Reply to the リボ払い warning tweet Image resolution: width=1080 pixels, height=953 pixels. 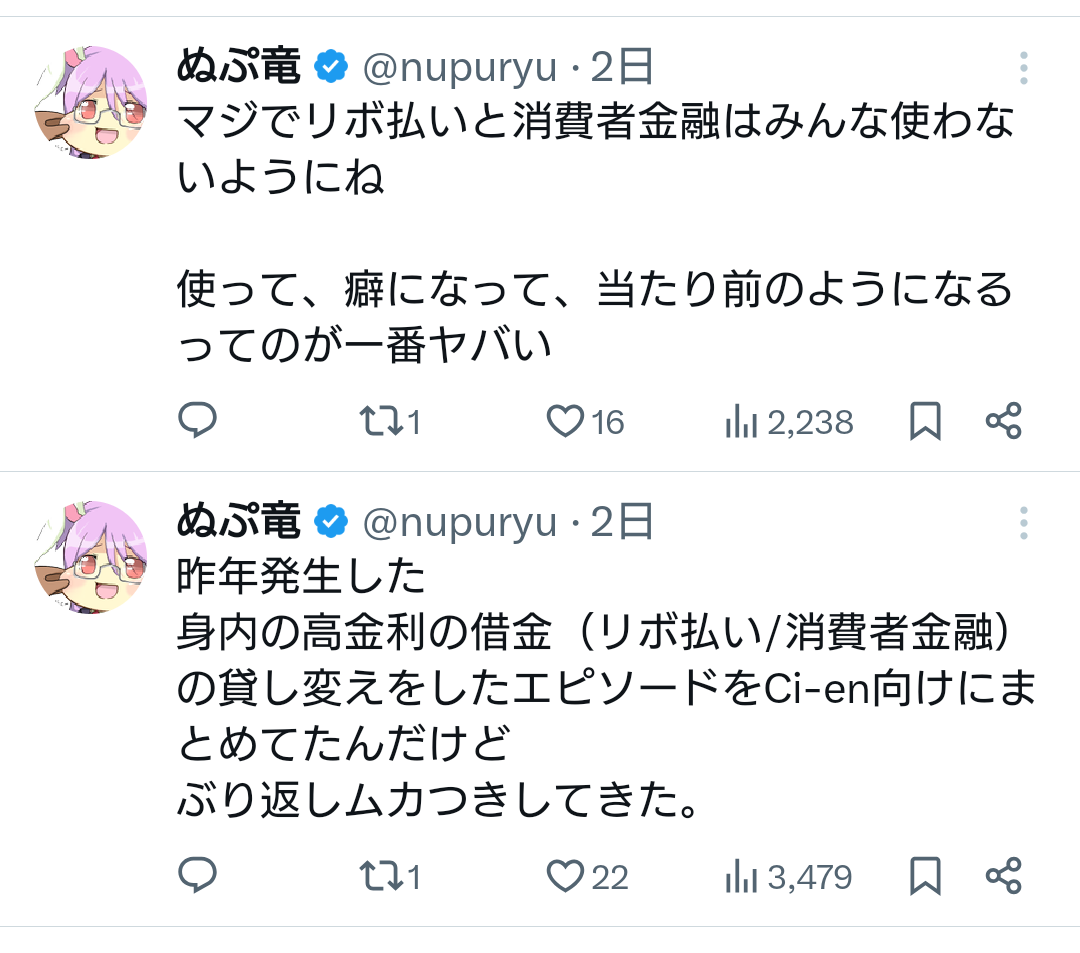(197, 422)
